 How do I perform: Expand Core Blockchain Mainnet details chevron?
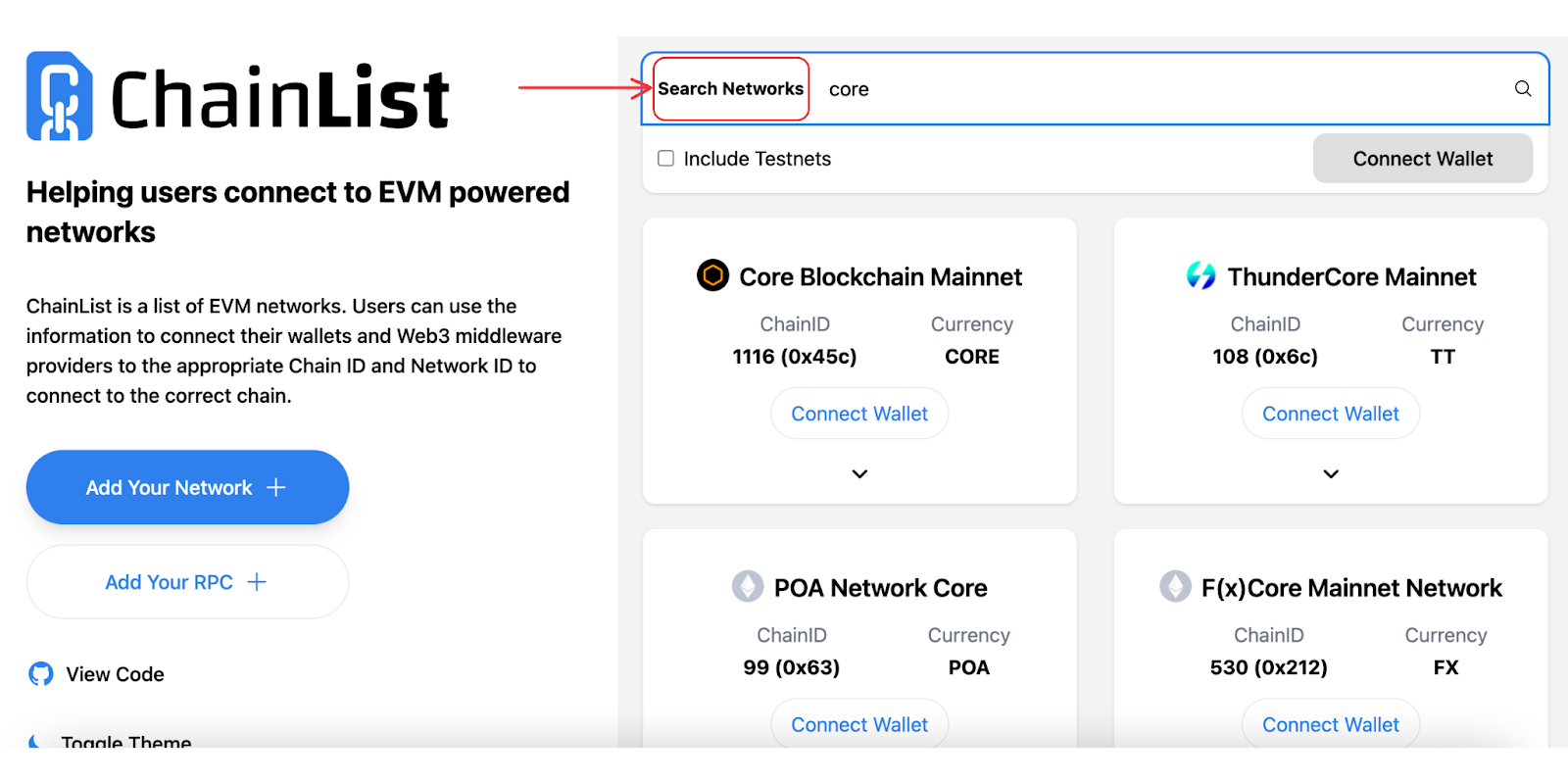coord(859,474)
